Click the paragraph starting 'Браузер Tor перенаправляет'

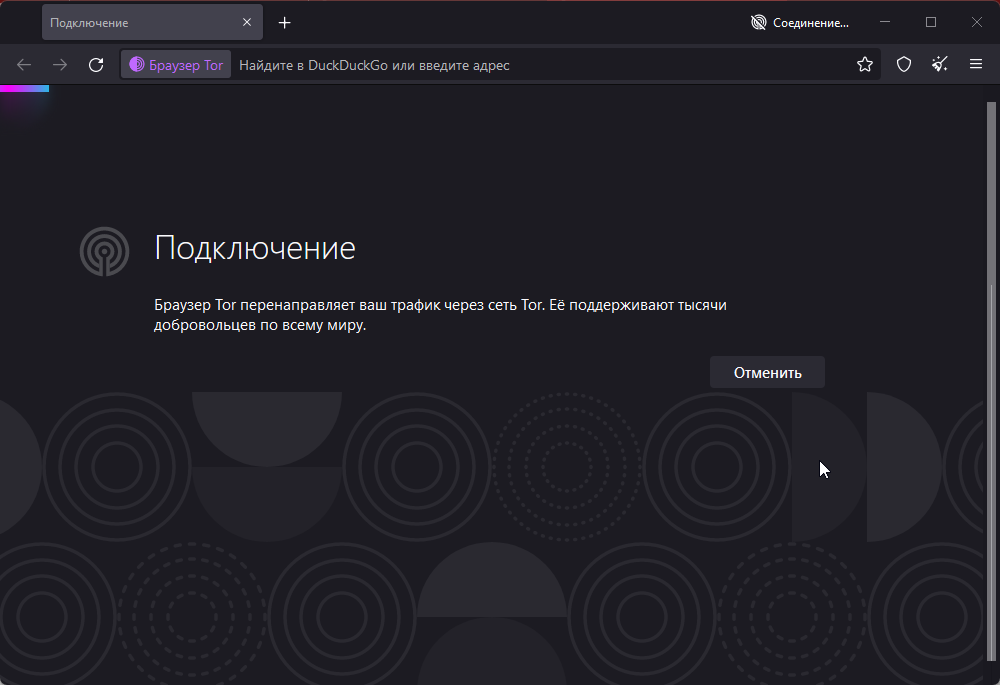pyautogui.click(x=440, y=314)
